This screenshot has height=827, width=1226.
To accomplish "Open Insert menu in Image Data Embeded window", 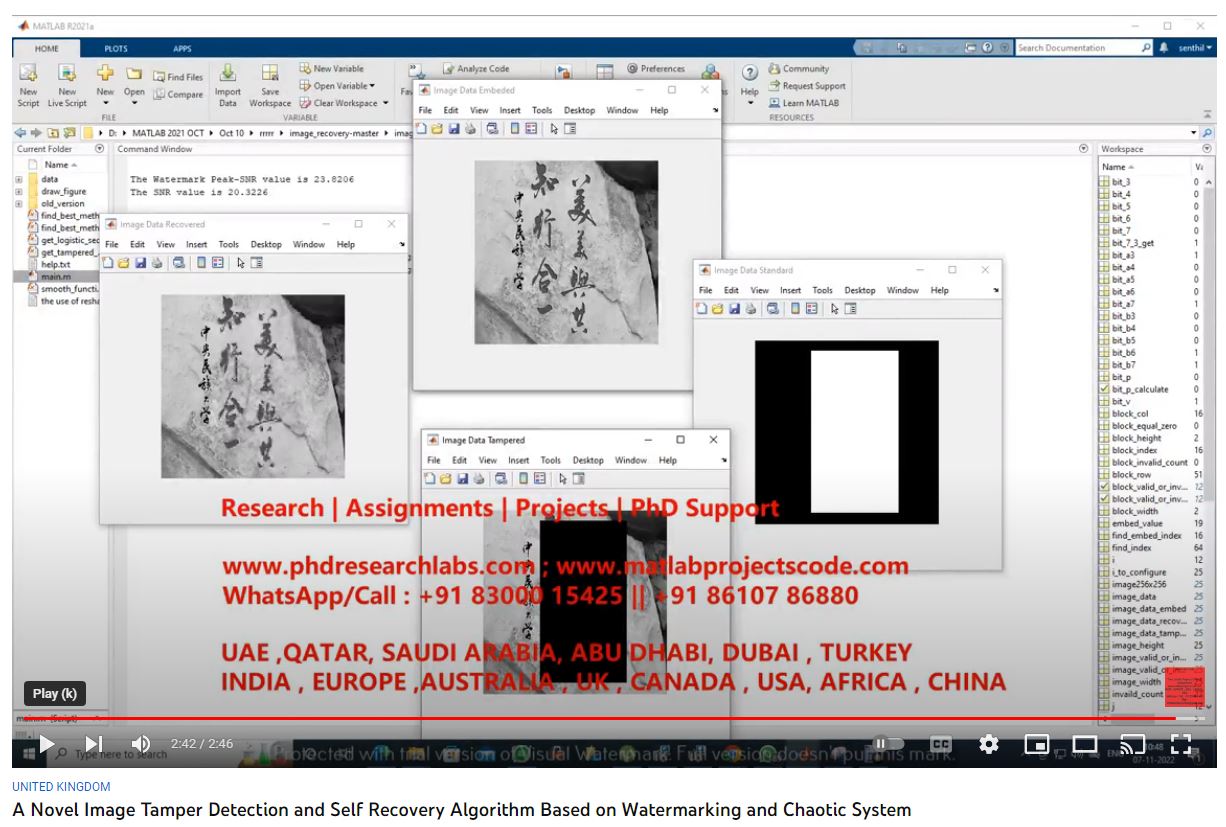I will 510,110.
